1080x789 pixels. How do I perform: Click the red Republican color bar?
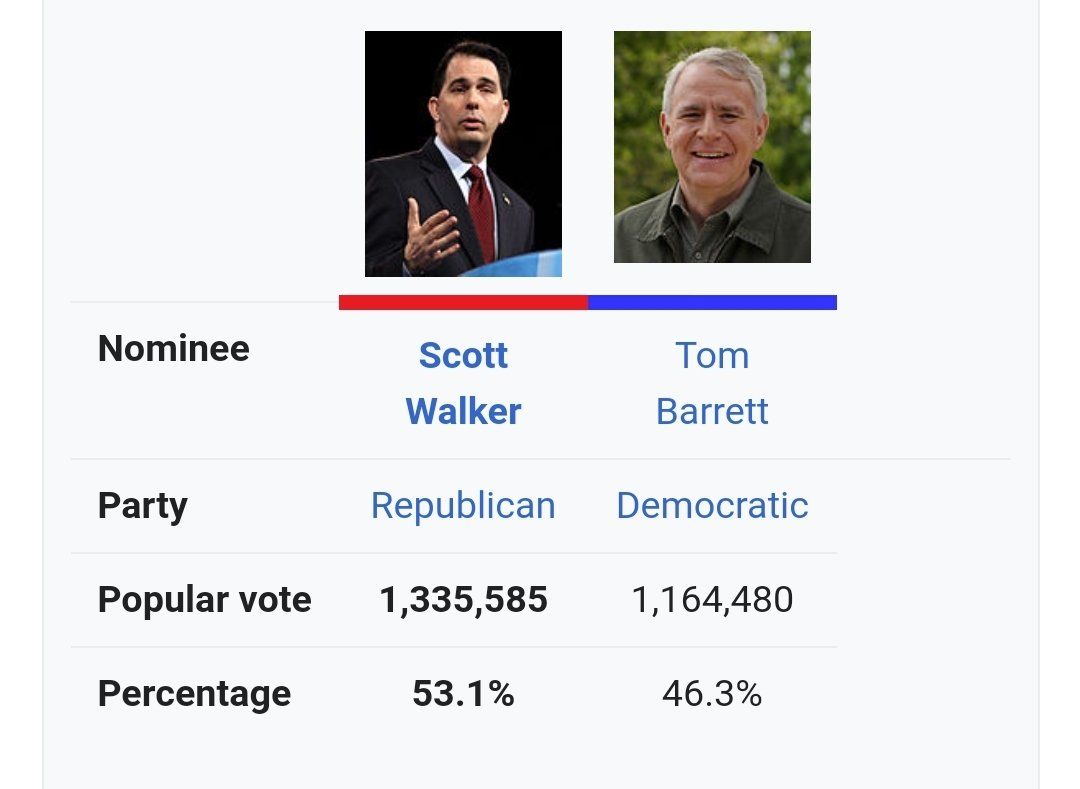pyautogui.click(x=463, y=302)
